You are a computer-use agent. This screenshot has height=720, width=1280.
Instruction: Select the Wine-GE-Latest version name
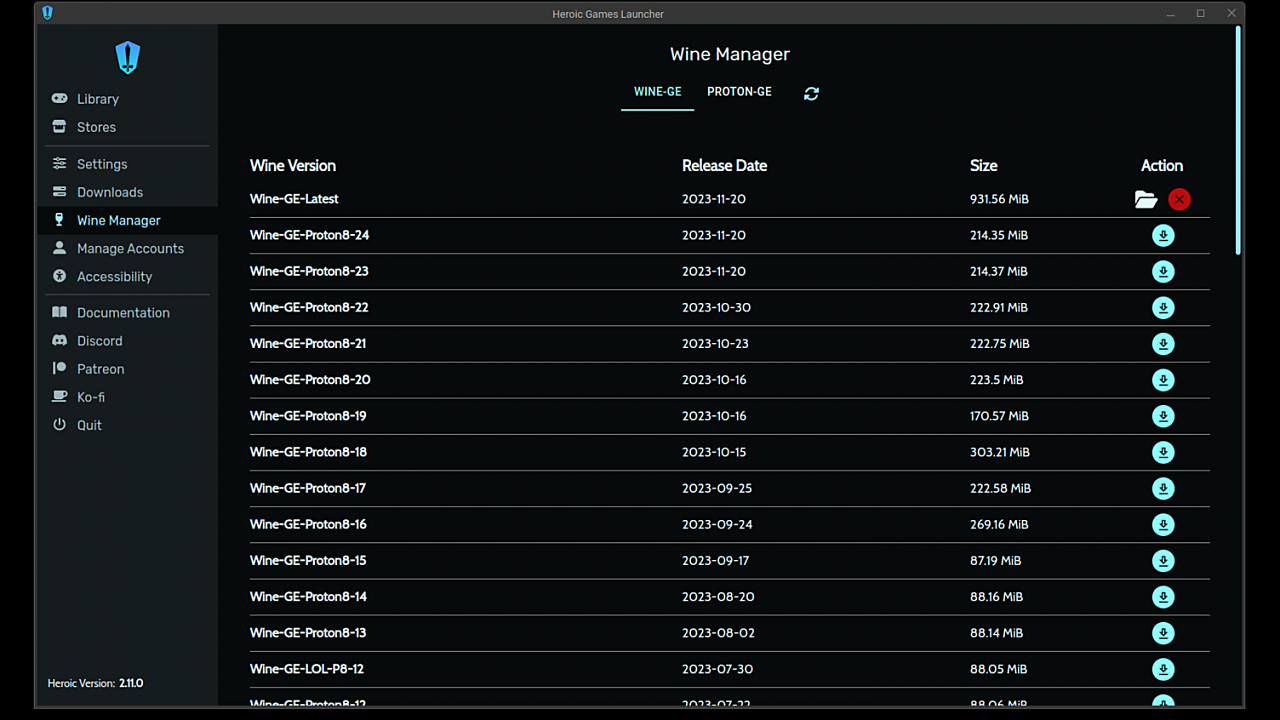(x=294, y=199)
